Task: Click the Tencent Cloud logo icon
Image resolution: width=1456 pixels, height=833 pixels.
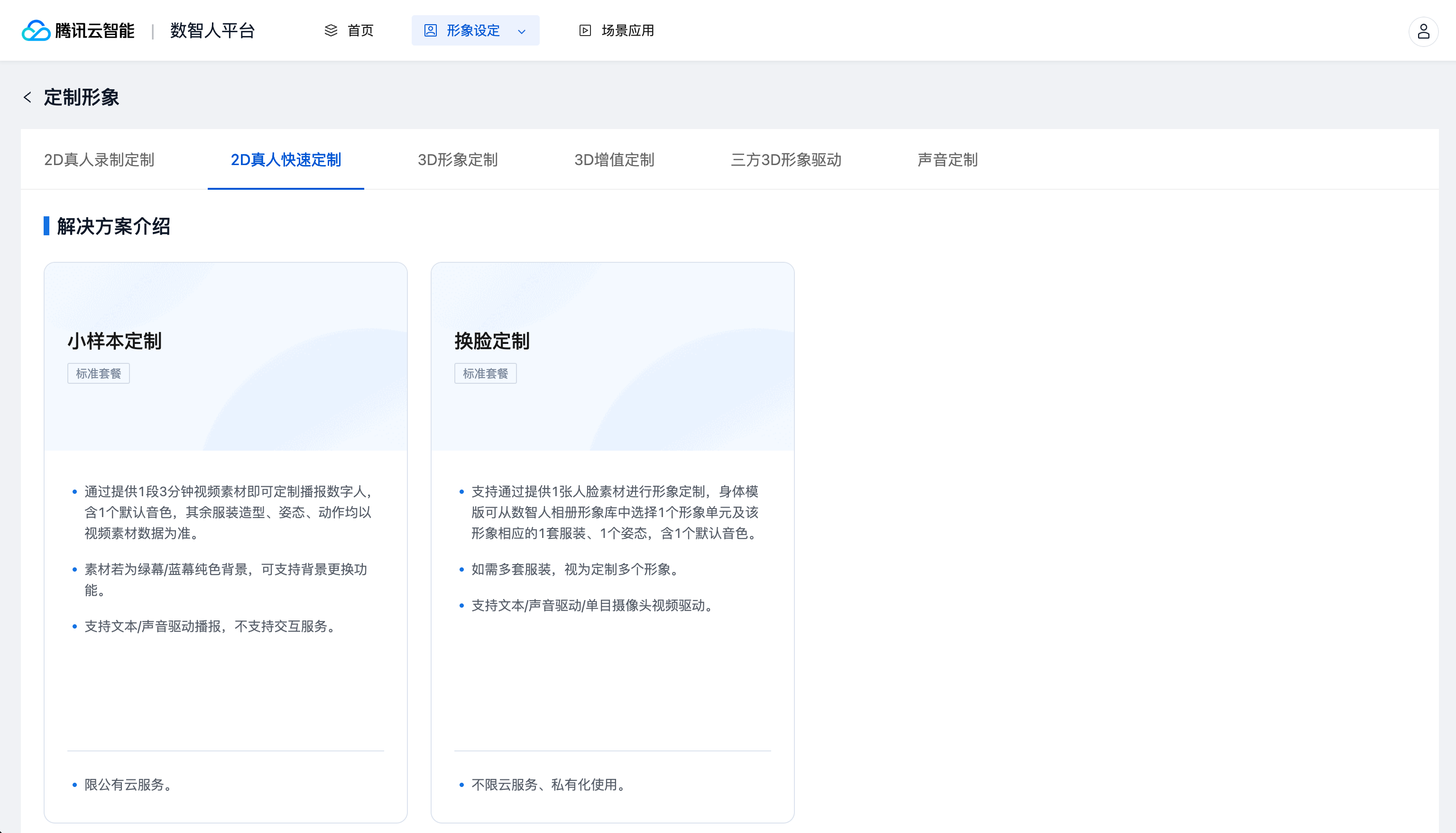Action: (x=36, y=30)
